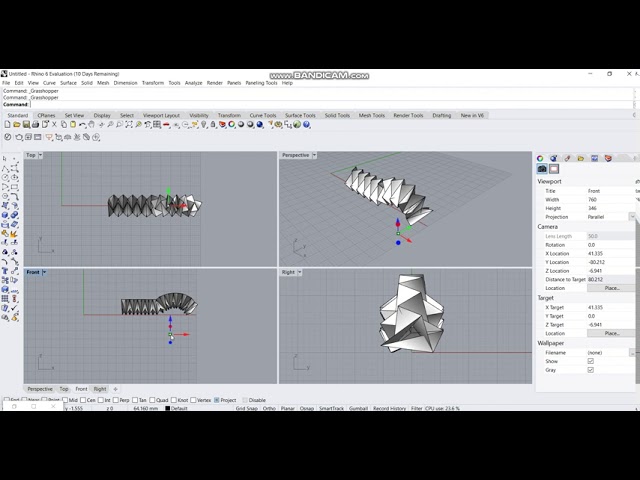This screenshot has width=640, height=480.
Task: Click the four-viewport layout icon
Action: coord(157,124)
